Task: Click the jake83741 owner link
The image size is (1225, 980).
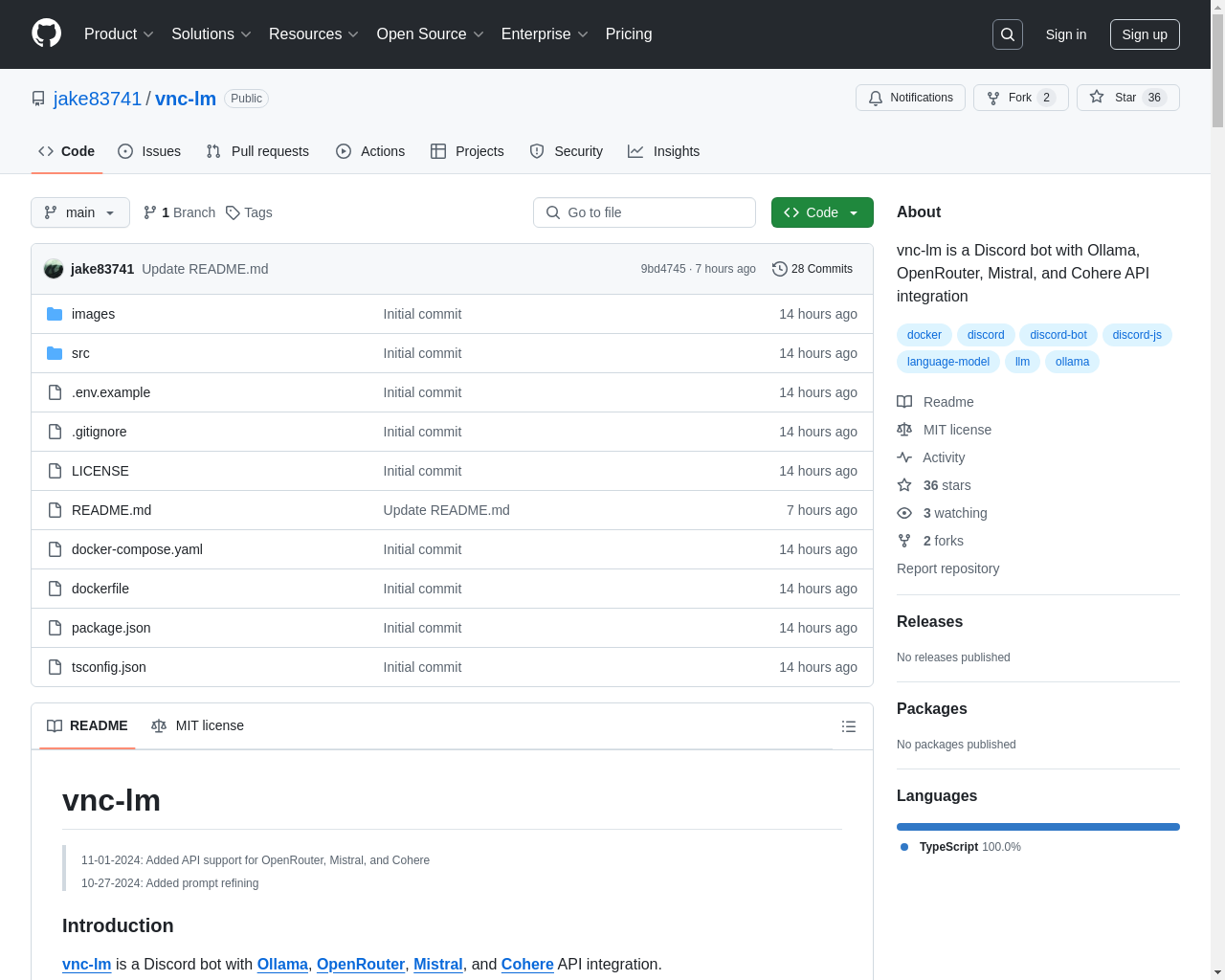Action: [x=98, y=99]
